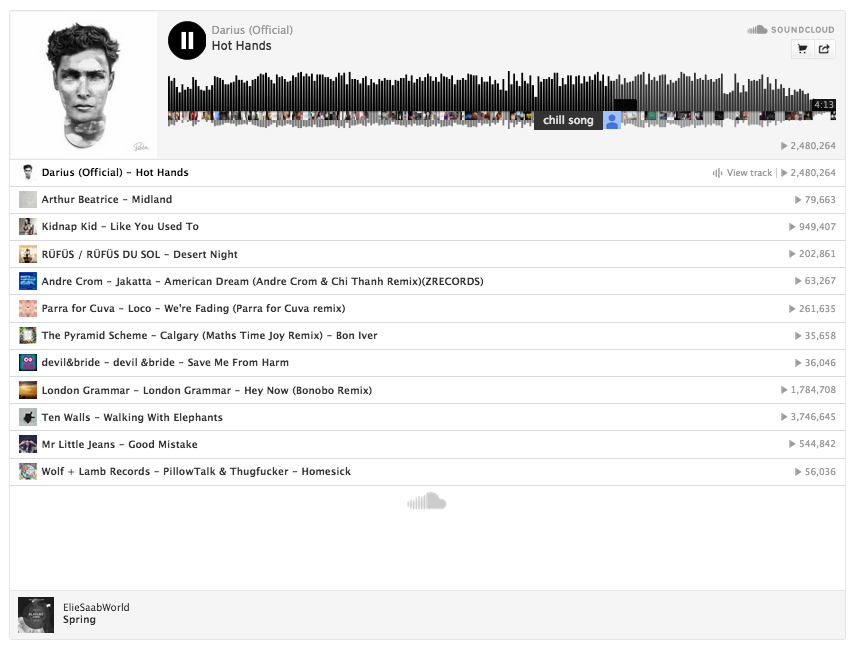
Task: Open Darius (Official) artist link
Action: point(252,30)
